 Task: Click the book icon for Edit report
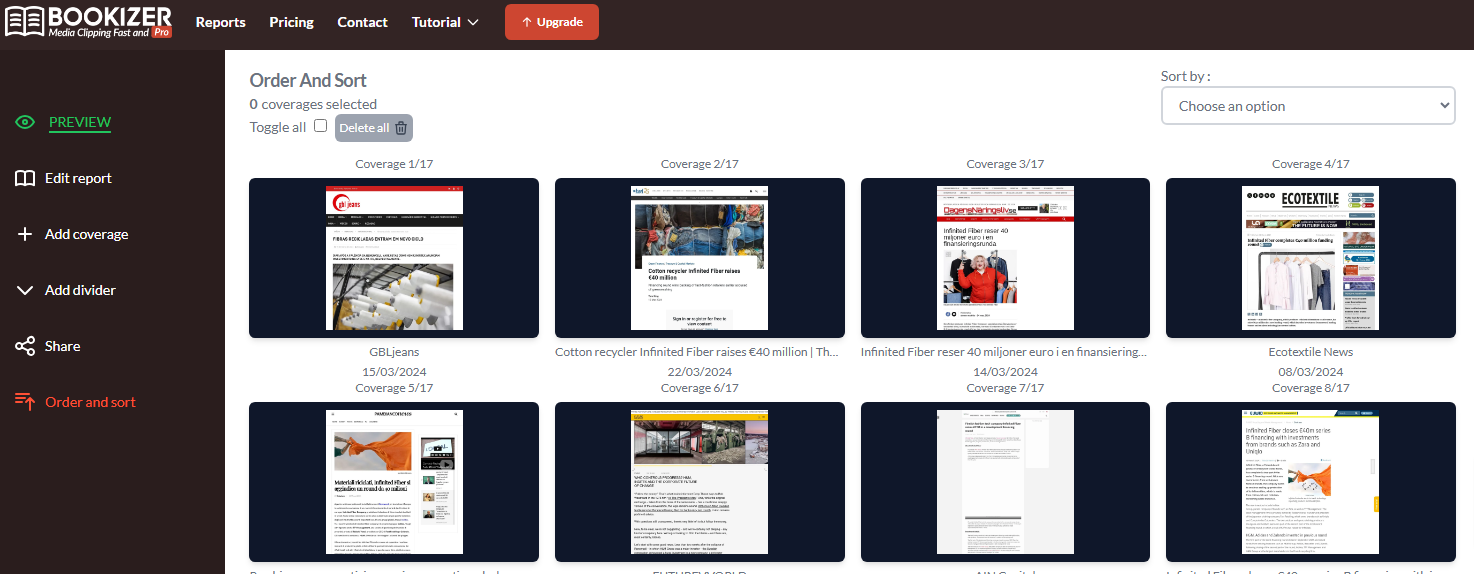coord(25,178)
